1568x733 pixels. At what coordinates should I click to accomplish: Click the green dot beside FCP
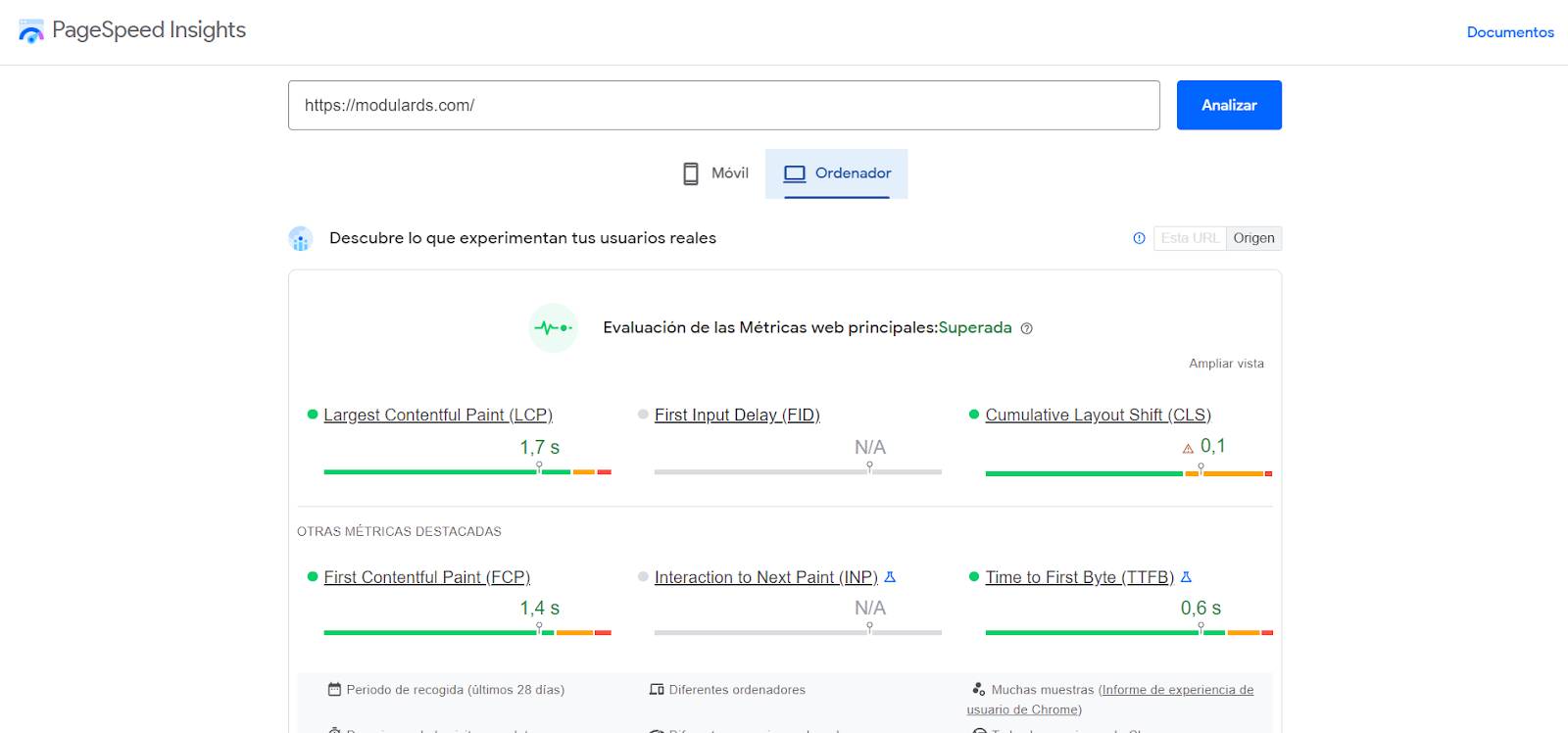coord(313,576)
